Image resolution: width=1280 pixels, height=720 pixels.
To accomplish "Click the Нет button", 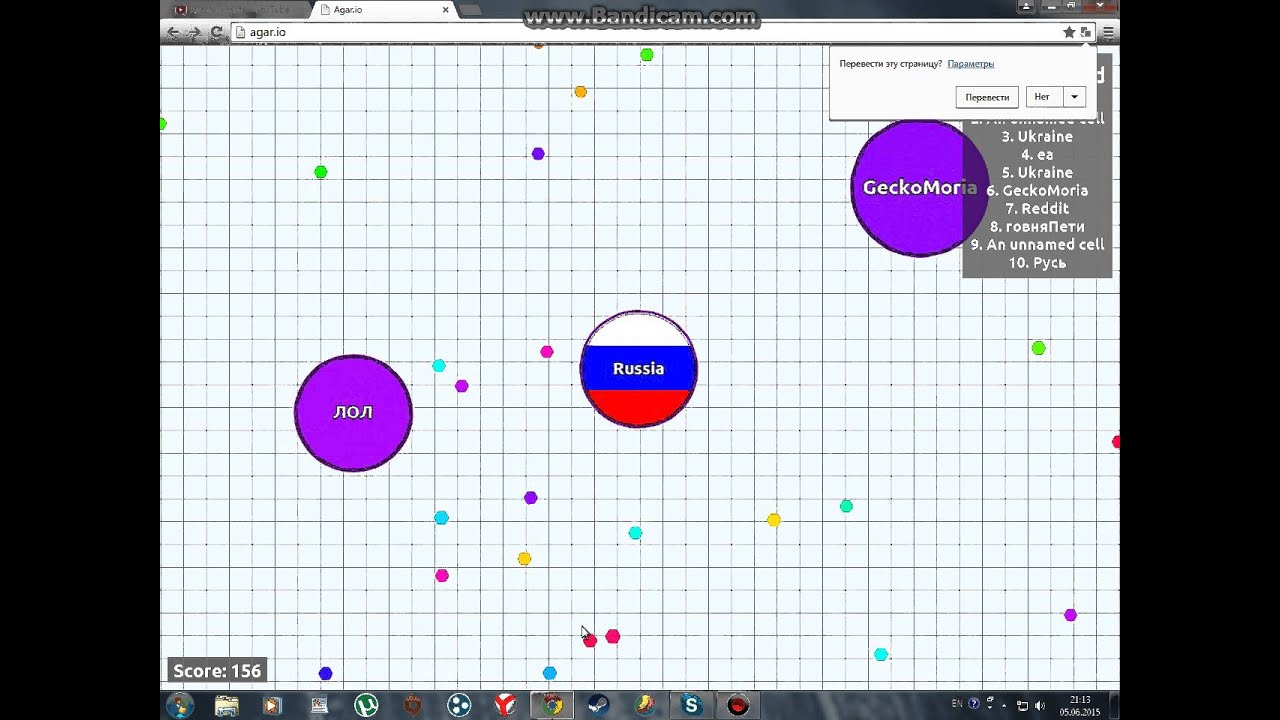I will click(x=1042, y=97).
